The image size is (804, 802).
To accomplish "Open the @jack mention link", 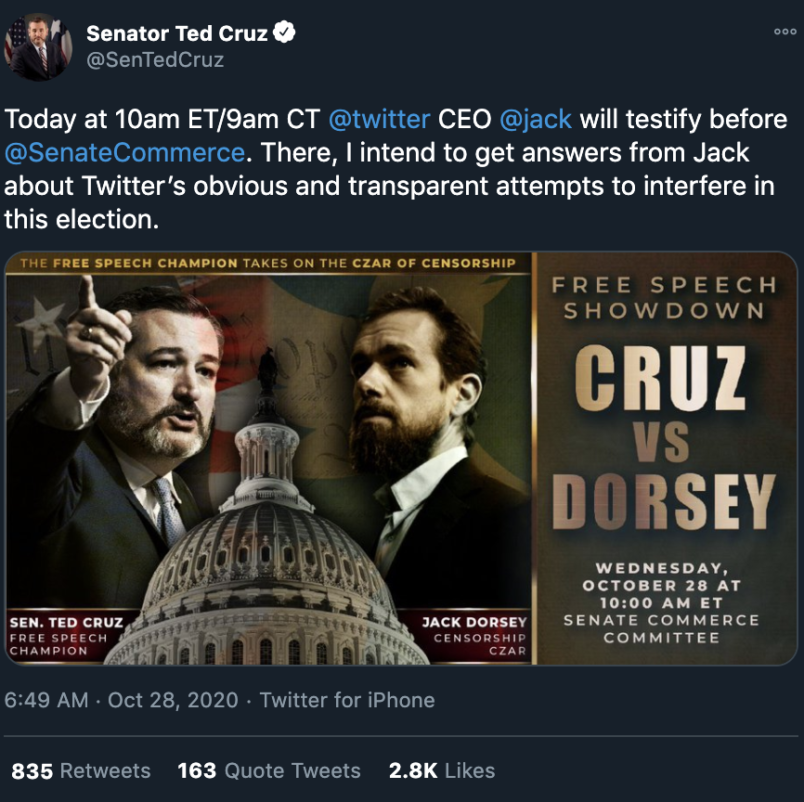I will click(535, 119).
